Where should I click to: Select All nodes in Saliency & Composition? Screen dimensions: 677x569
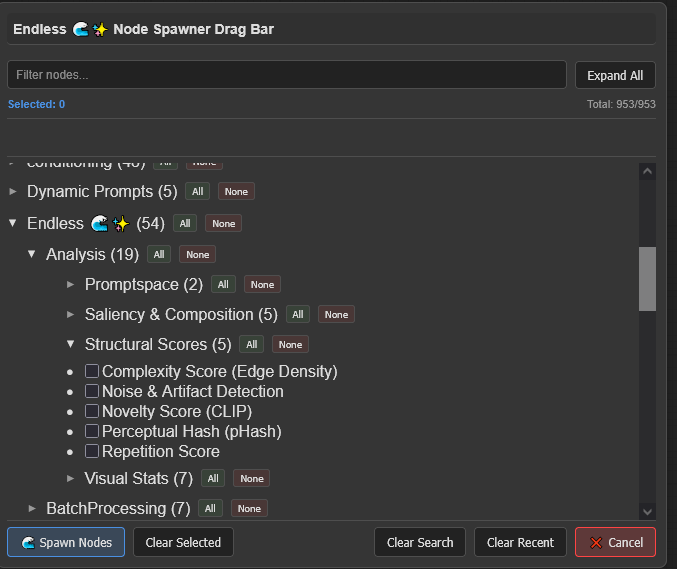[x=297, y=314]
